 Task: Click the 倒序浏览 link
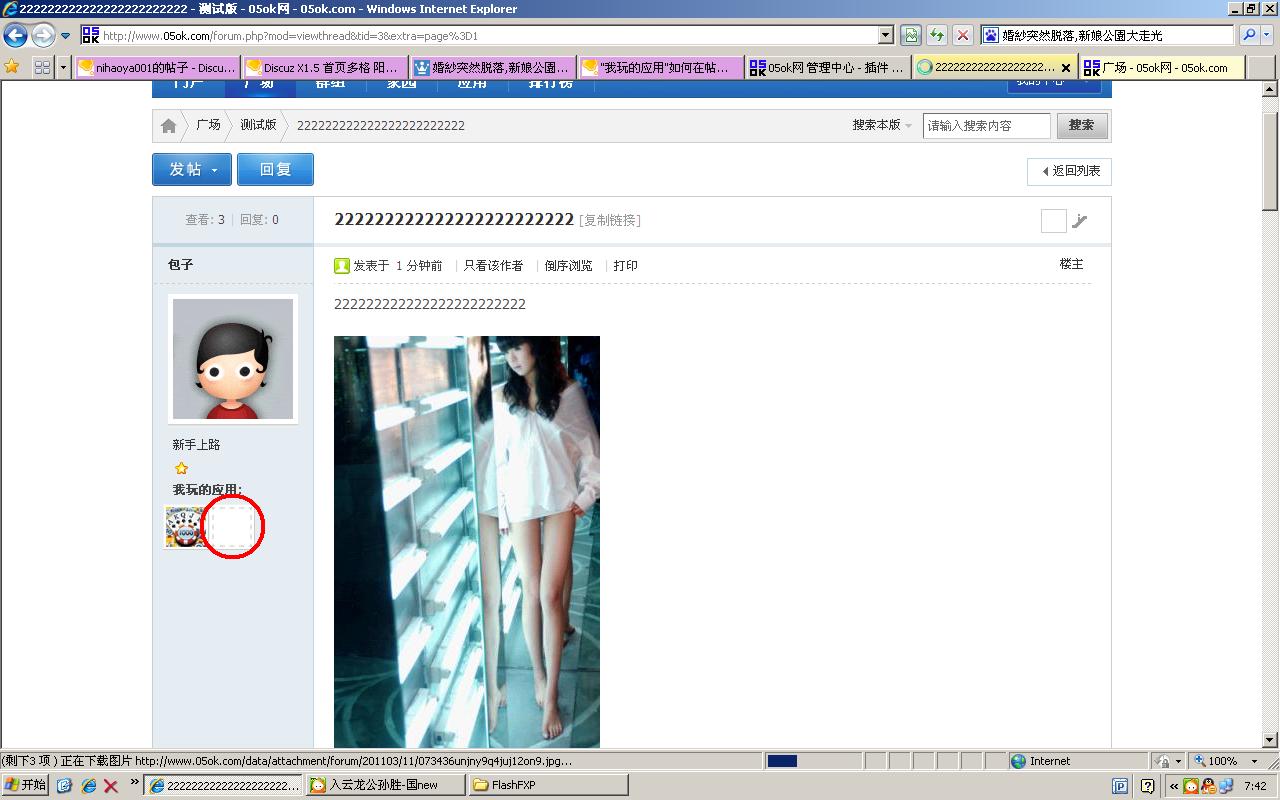[568, 266]
